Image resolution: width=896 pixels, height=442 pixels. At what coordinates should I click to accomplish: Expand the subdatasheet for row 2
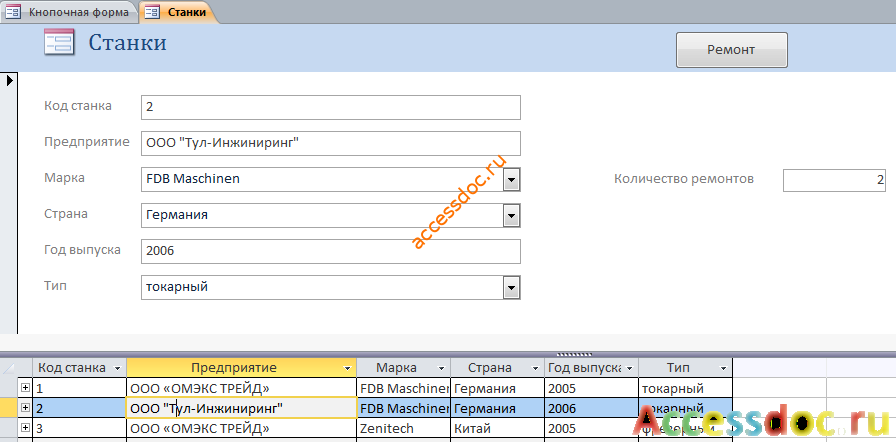25,408
